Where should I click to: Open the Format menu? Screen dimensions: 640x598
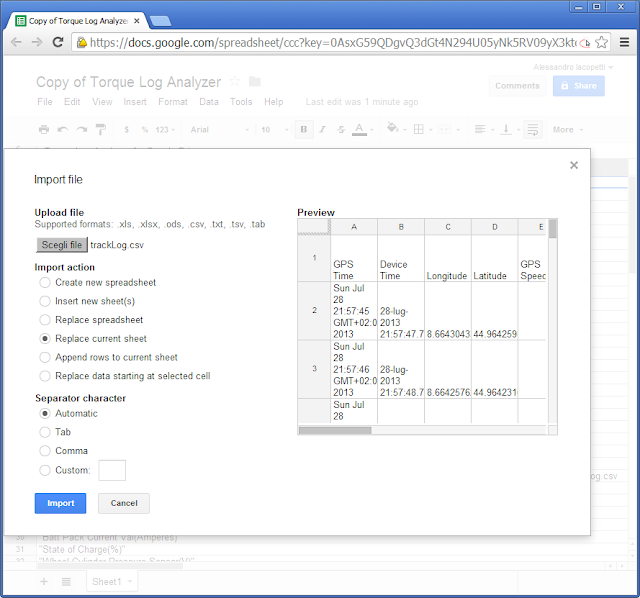click(x=173, y=102)
